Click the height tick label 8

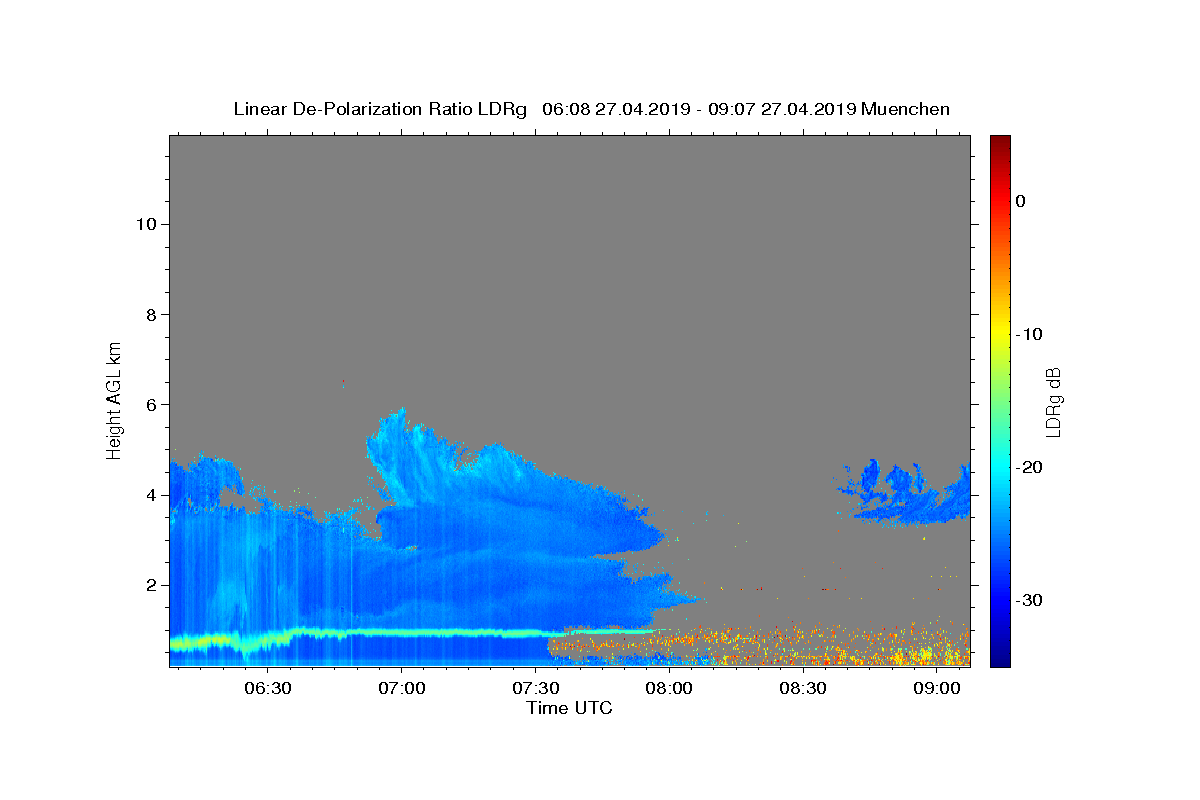[x=154, y=315]
